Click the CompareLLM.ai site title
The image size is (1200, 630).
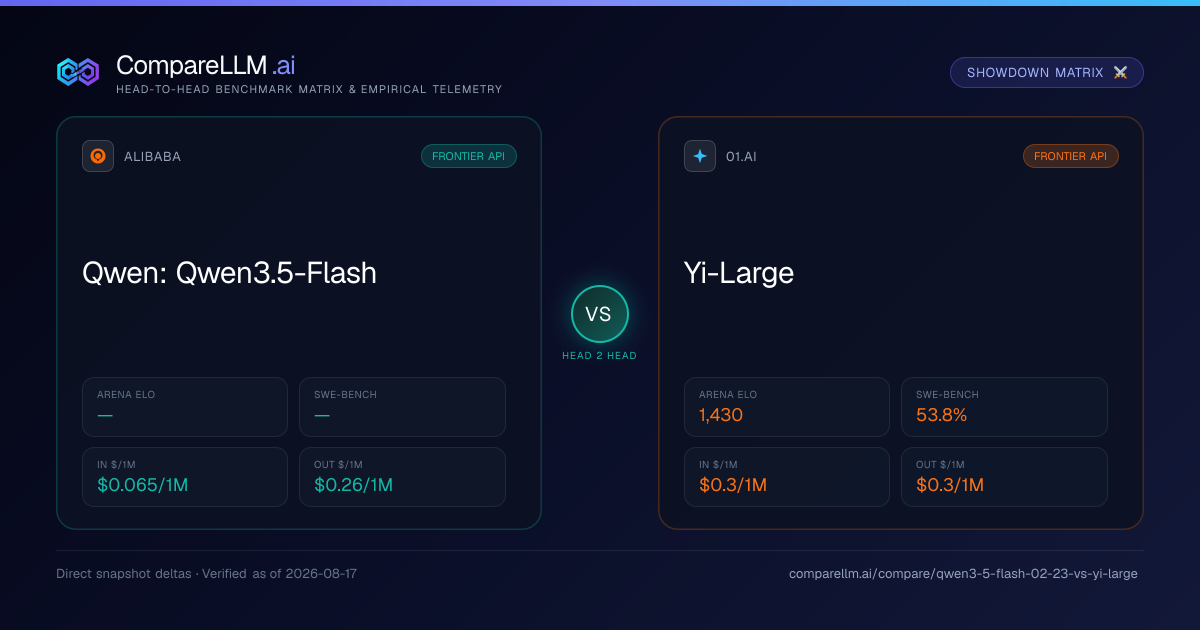[x=205, y=65]
